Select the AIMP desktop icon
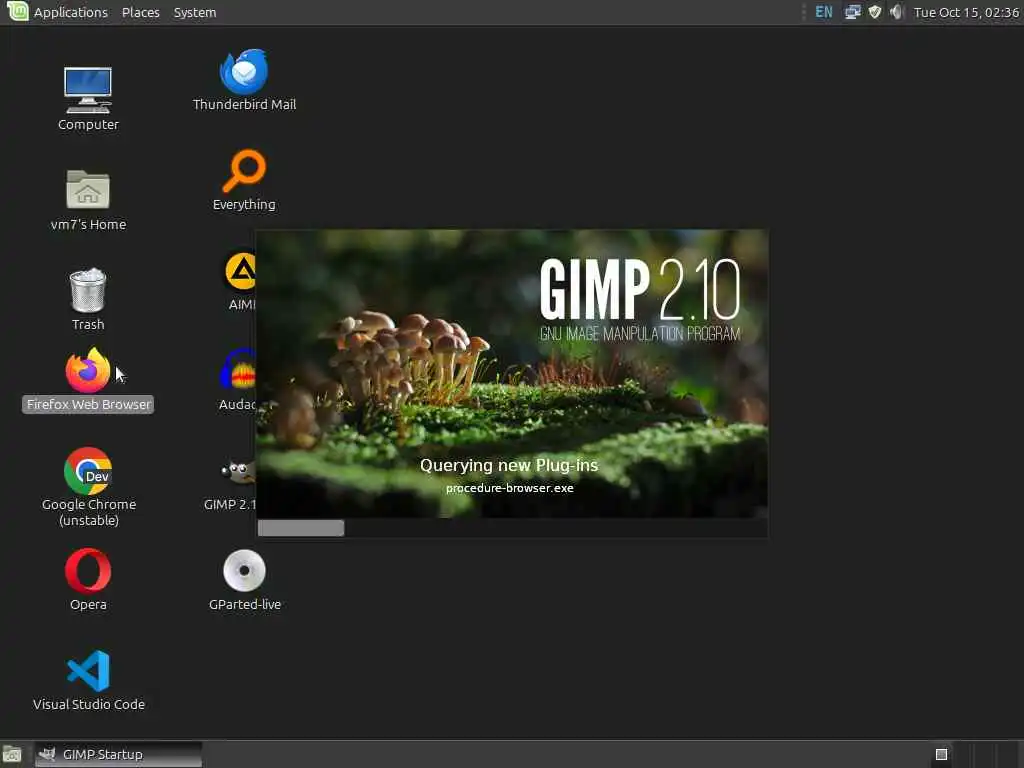This screenshot has width=1024, height=768. [240, 271]
